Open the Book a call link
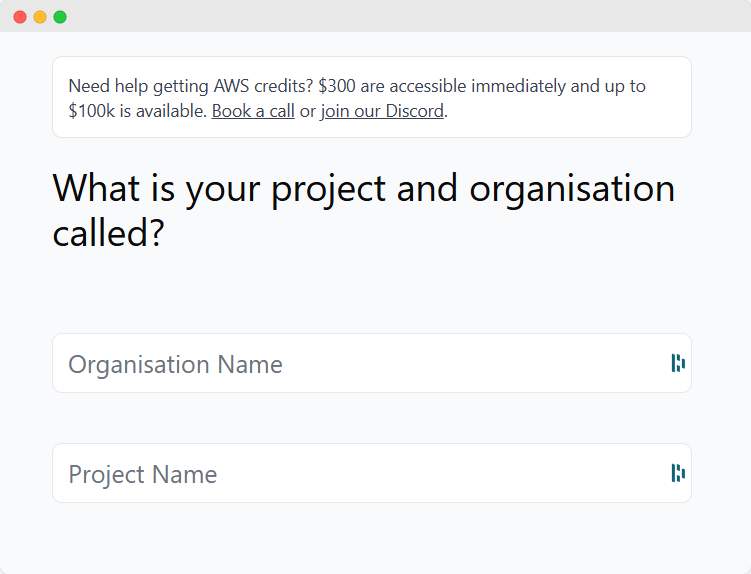 (253, 111)
